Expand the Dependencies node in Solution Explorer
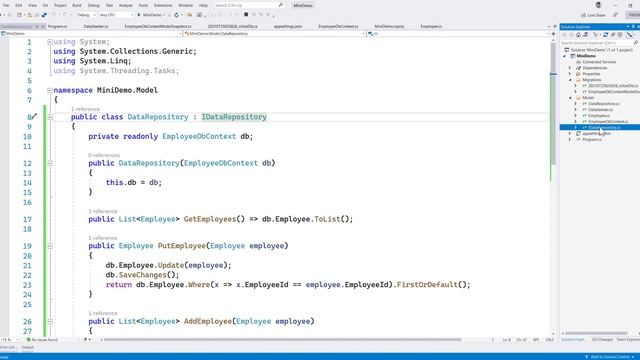The height and width of the screenshot is (360, 640). (x=570, y=68)
